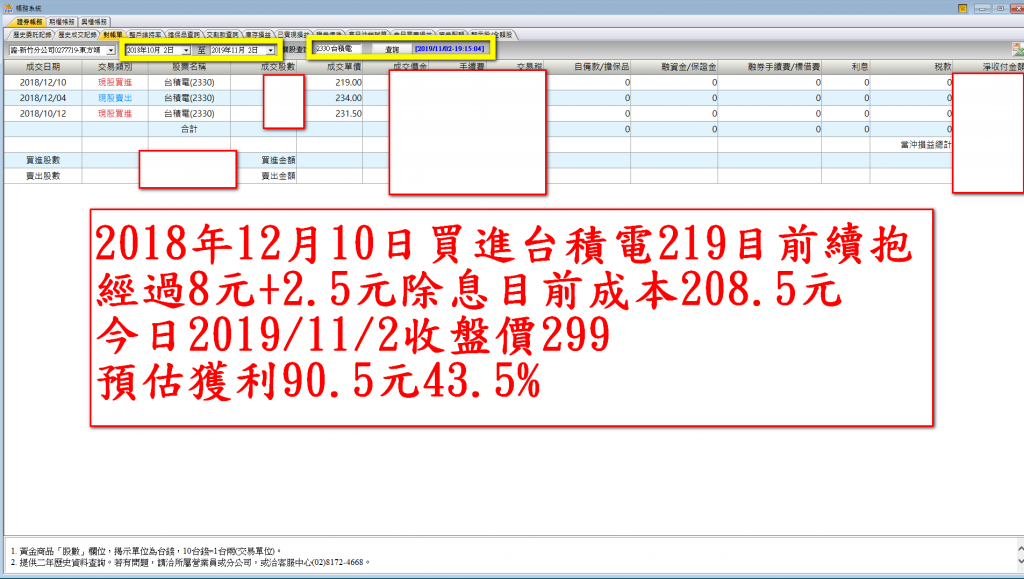The image size is (1024, 579).
Task: Export the statement with the Excel icon
Action: 1017,49
